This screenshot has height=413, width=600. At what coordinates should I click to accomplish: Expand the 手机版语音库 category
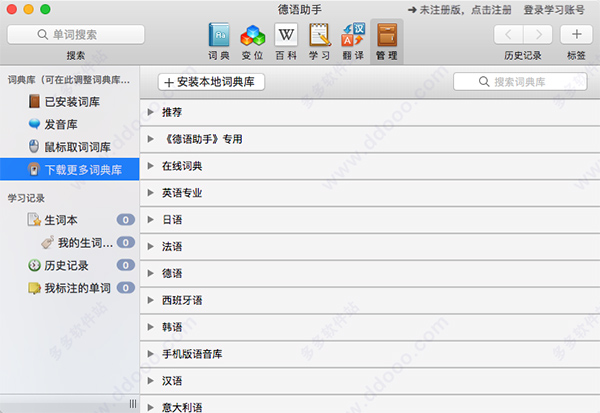[151, 354]
